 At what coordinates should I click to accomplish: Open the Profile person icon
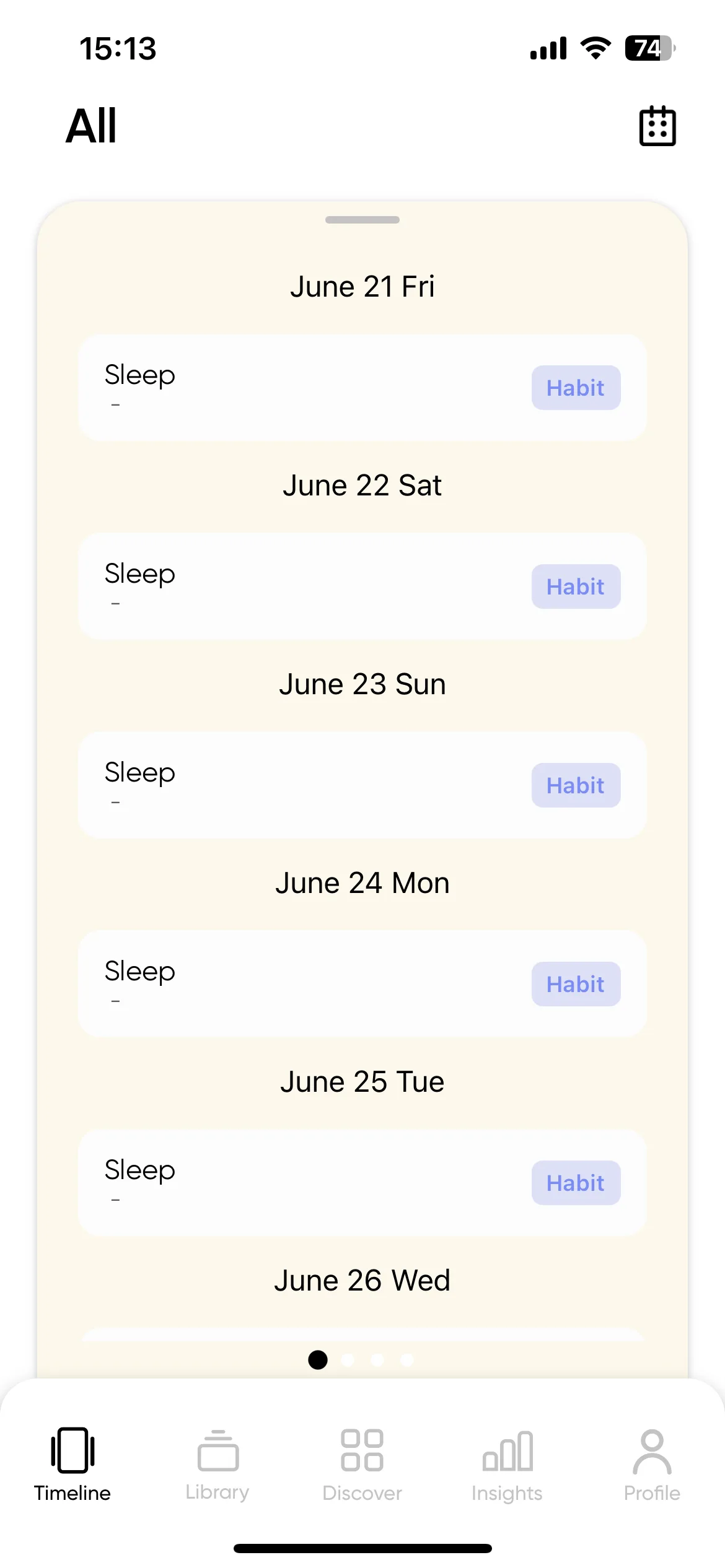pos(652,1451)
